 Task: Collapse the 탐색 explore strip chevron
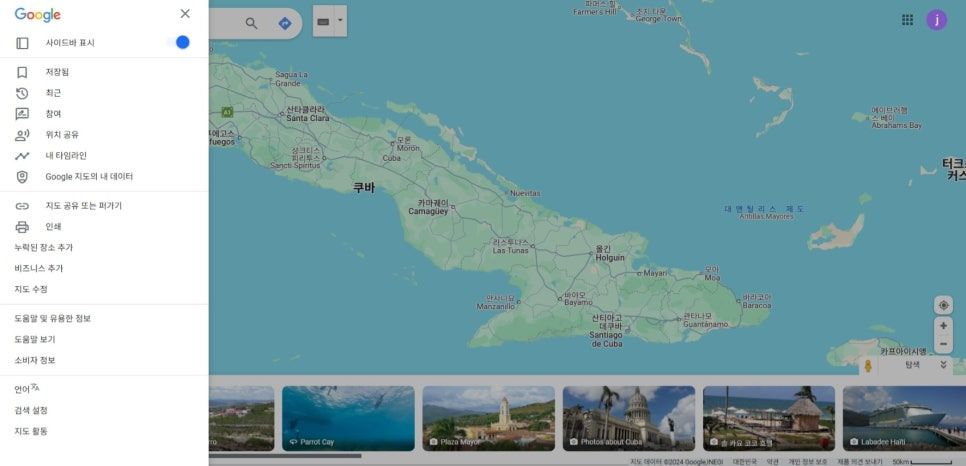tap(943, 365)
